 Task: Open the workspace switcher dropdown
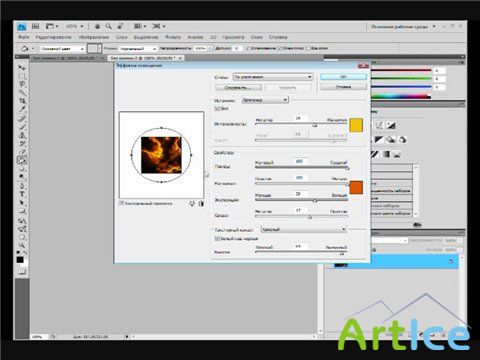point(403,26)
